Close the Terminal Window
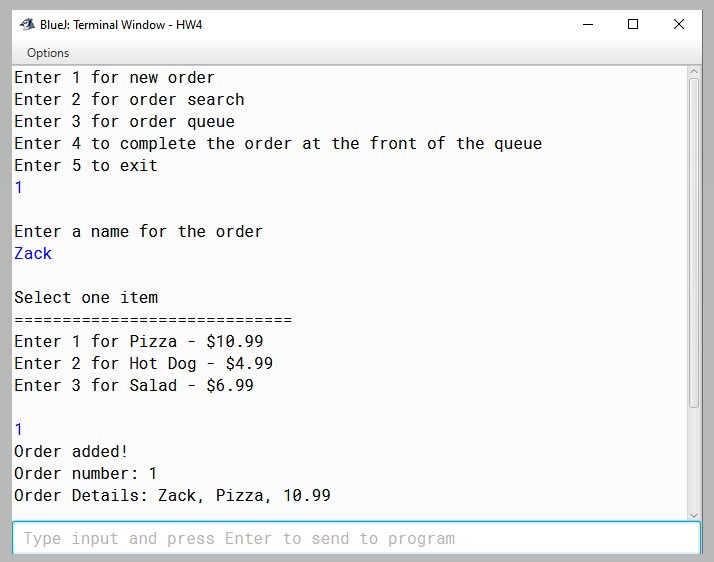714x562 pixels. (x=678, y=24)
